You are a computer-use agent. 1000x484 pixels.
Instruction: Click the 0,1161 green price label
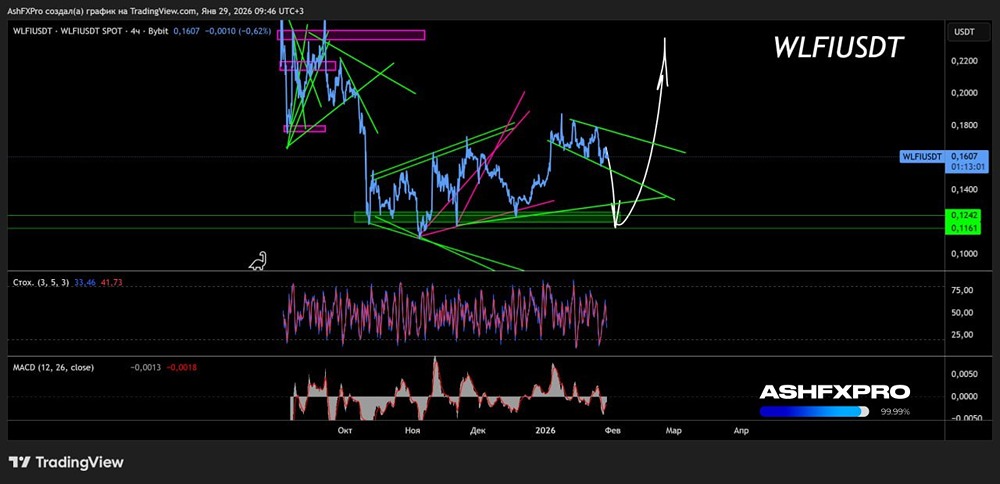pos(965,229)
